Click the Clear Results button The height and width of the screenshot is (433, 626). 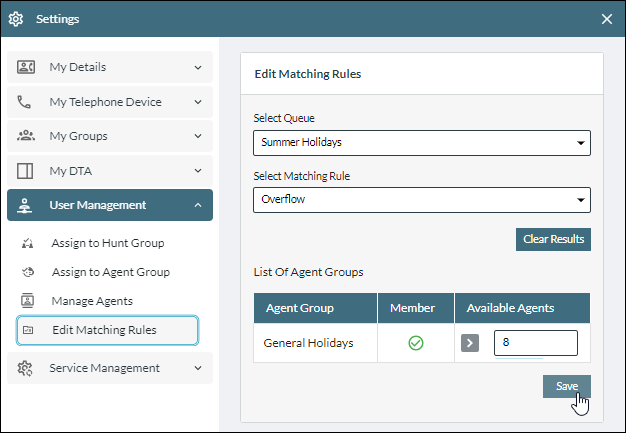pyautogui.click(x=553, y=239)
